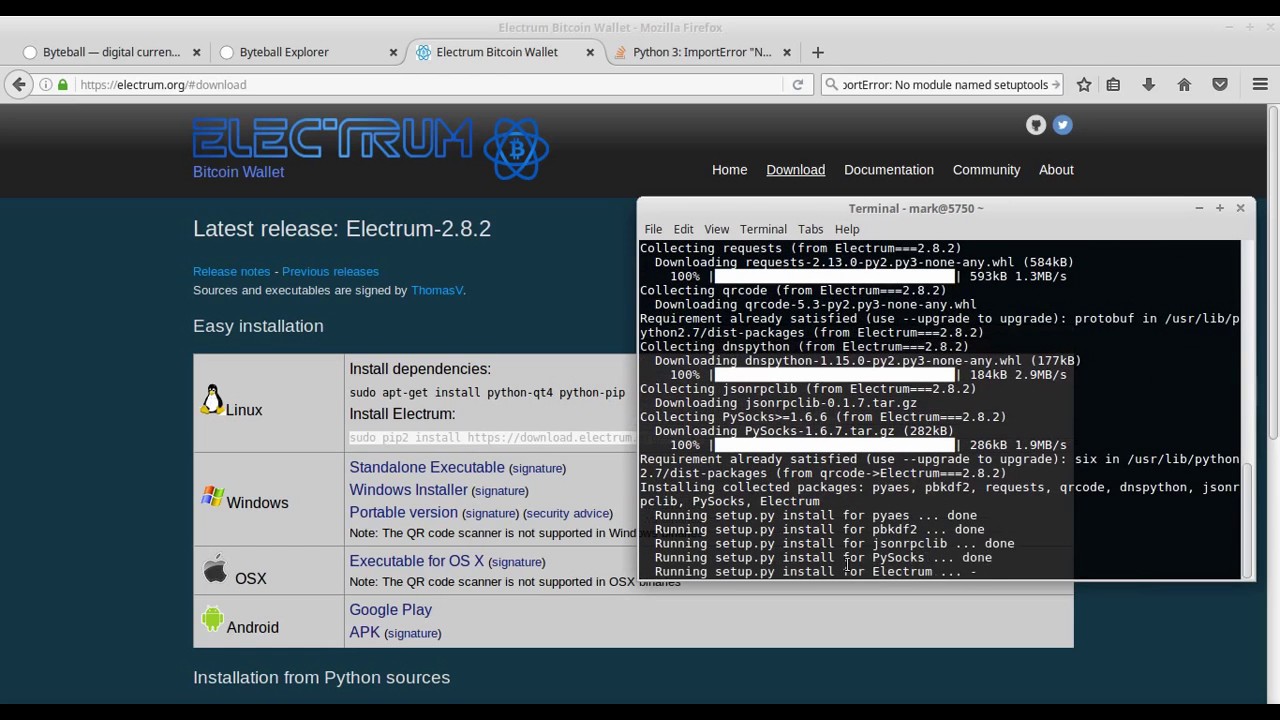Open the terminal Help menu
Screen dimensions: 1280x720
(847, 229)
